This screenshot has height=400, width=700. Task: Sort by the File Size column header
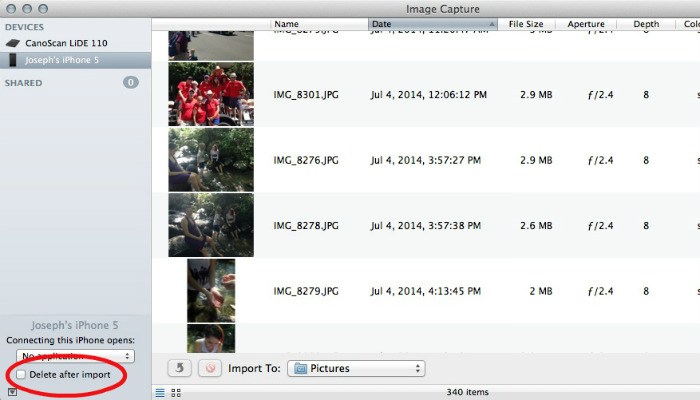[x=526, y=24]
